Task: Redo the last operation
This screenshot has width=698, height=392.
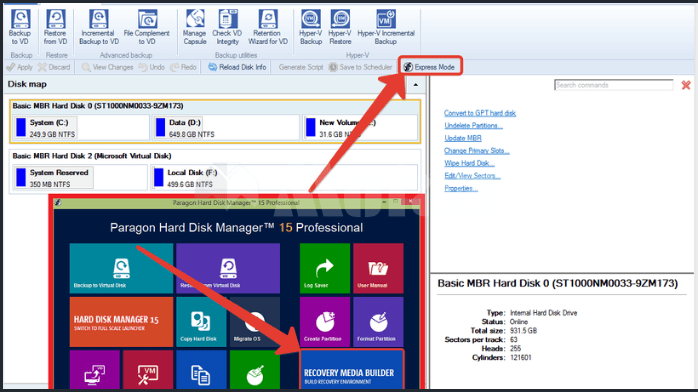Action: (183, 67)
